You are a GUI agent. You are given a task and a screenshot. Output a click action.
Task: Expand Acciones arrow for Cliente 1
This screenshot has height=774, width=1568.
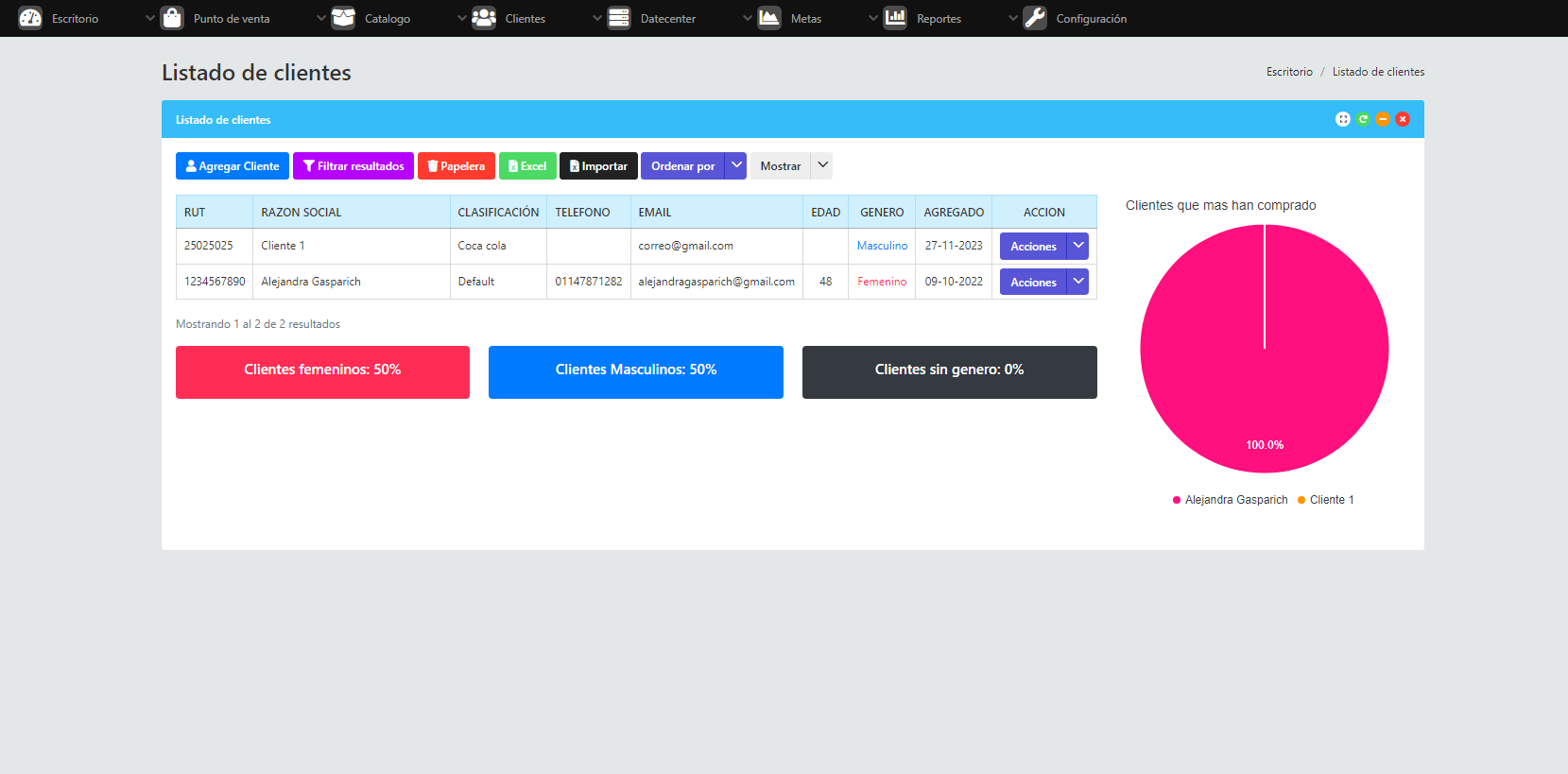click(x=1077, y=246)
